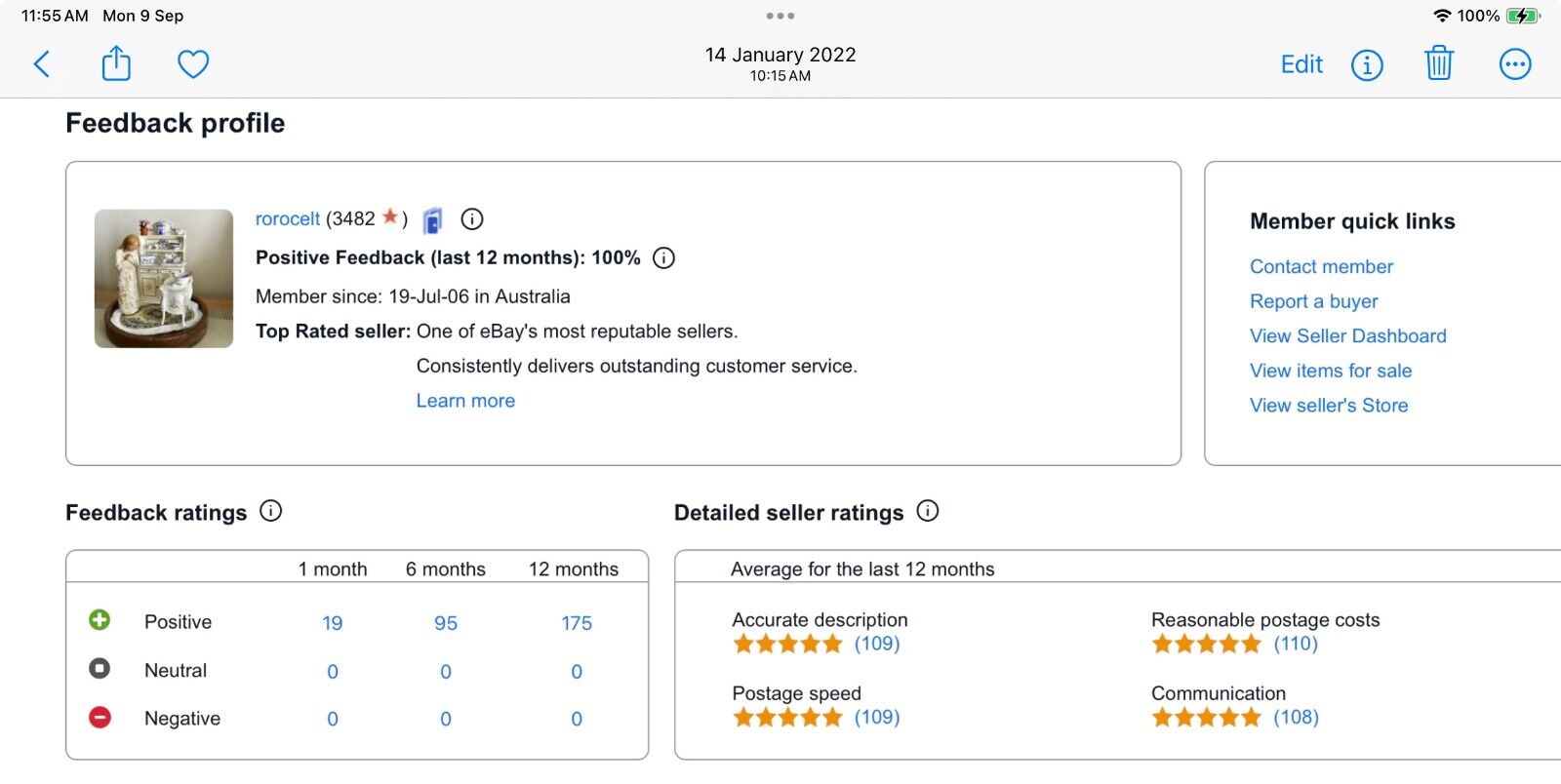The width and height of the screenshot is (1561, 784).
Task: Favorite the photo with heart icon
Action: tap(193, 65)
